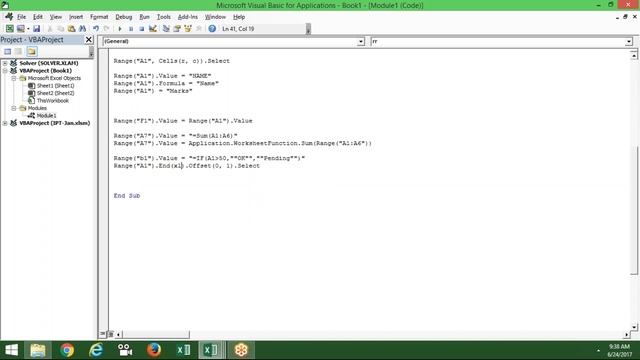Viewport: 640px width, 360px height.
Task: Click the View Microsoft Excel toolbar icon
Action: coord(9,29)
